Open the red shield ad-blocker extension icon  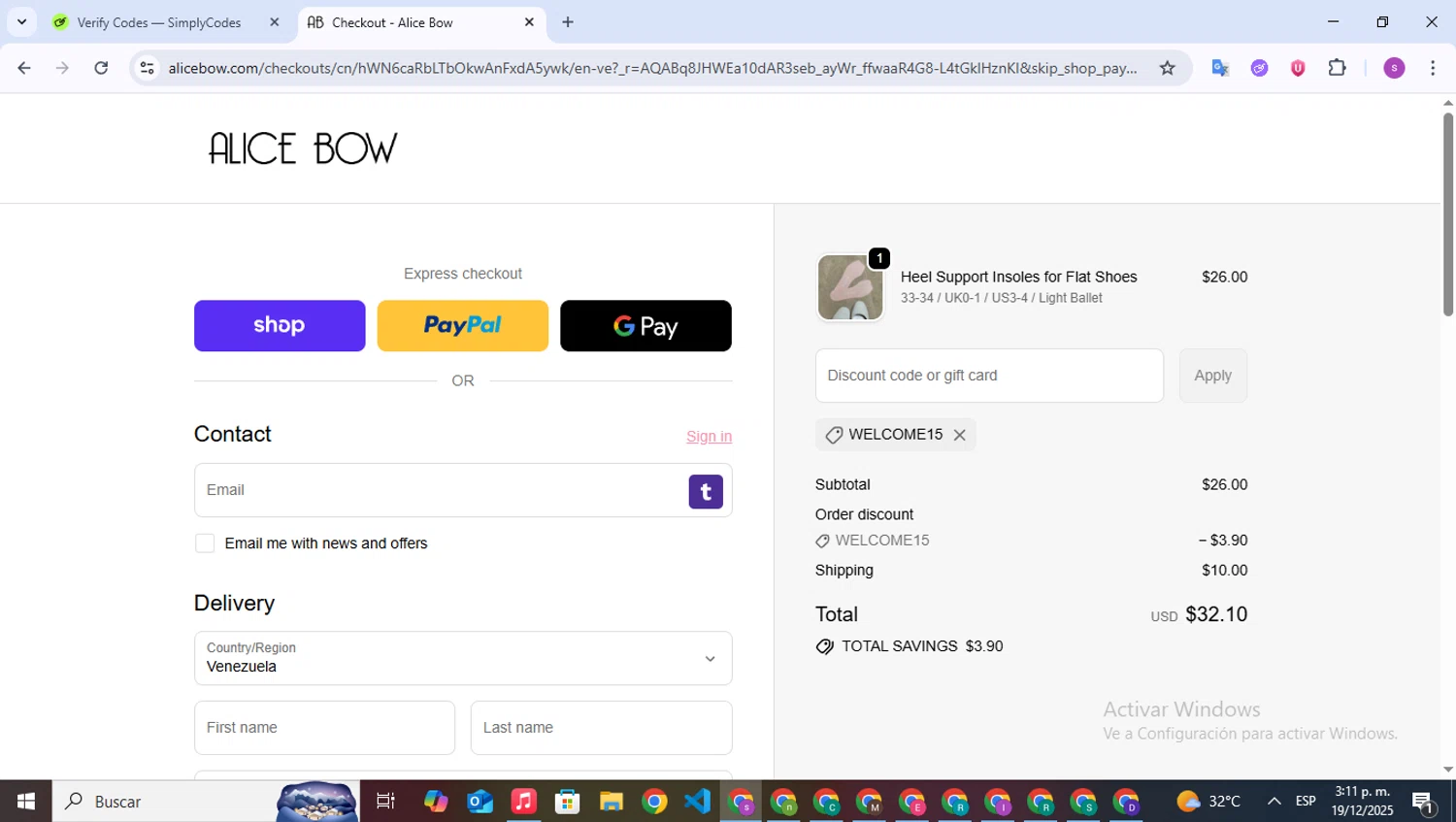point(1298,68)
